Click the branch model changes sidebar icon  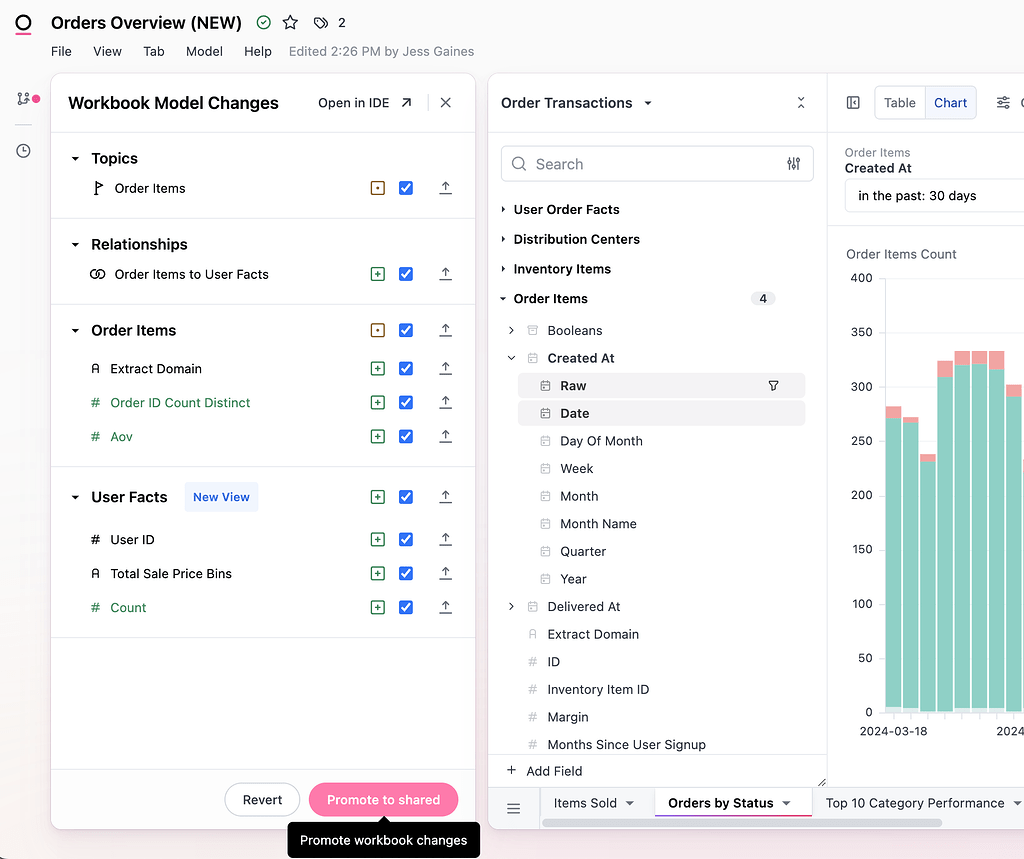pyautogui.click(x=24, y=99)
